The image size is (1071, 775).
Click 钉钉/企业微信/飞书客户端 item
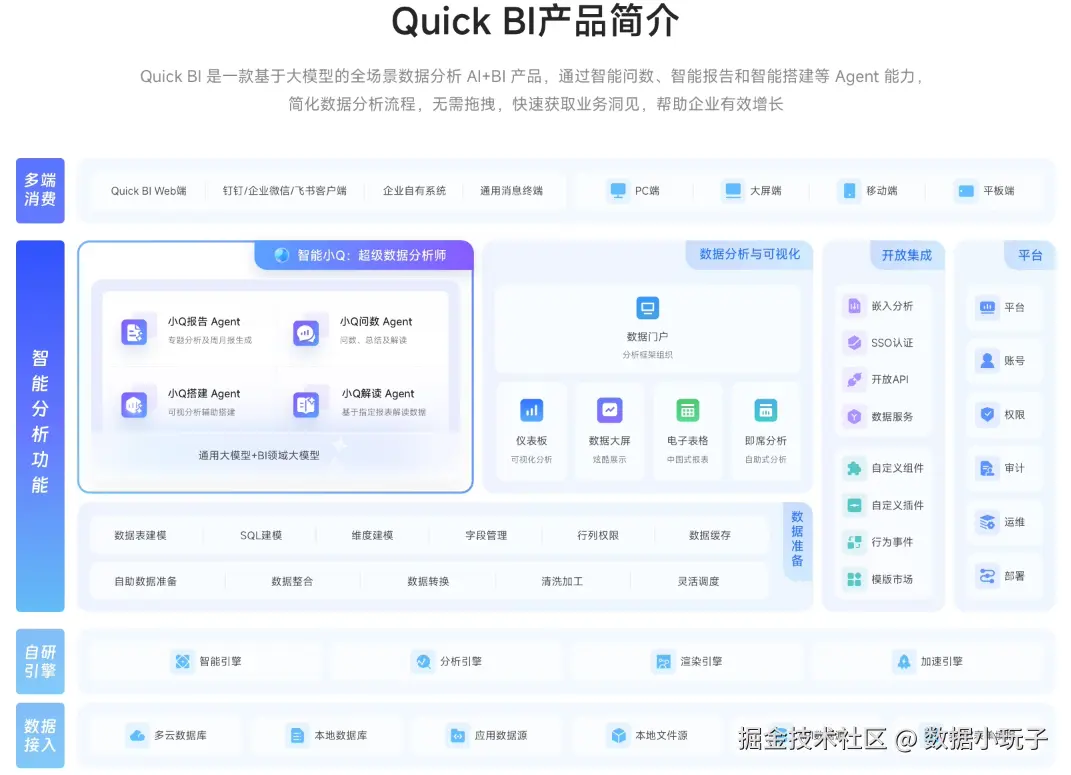284,191
